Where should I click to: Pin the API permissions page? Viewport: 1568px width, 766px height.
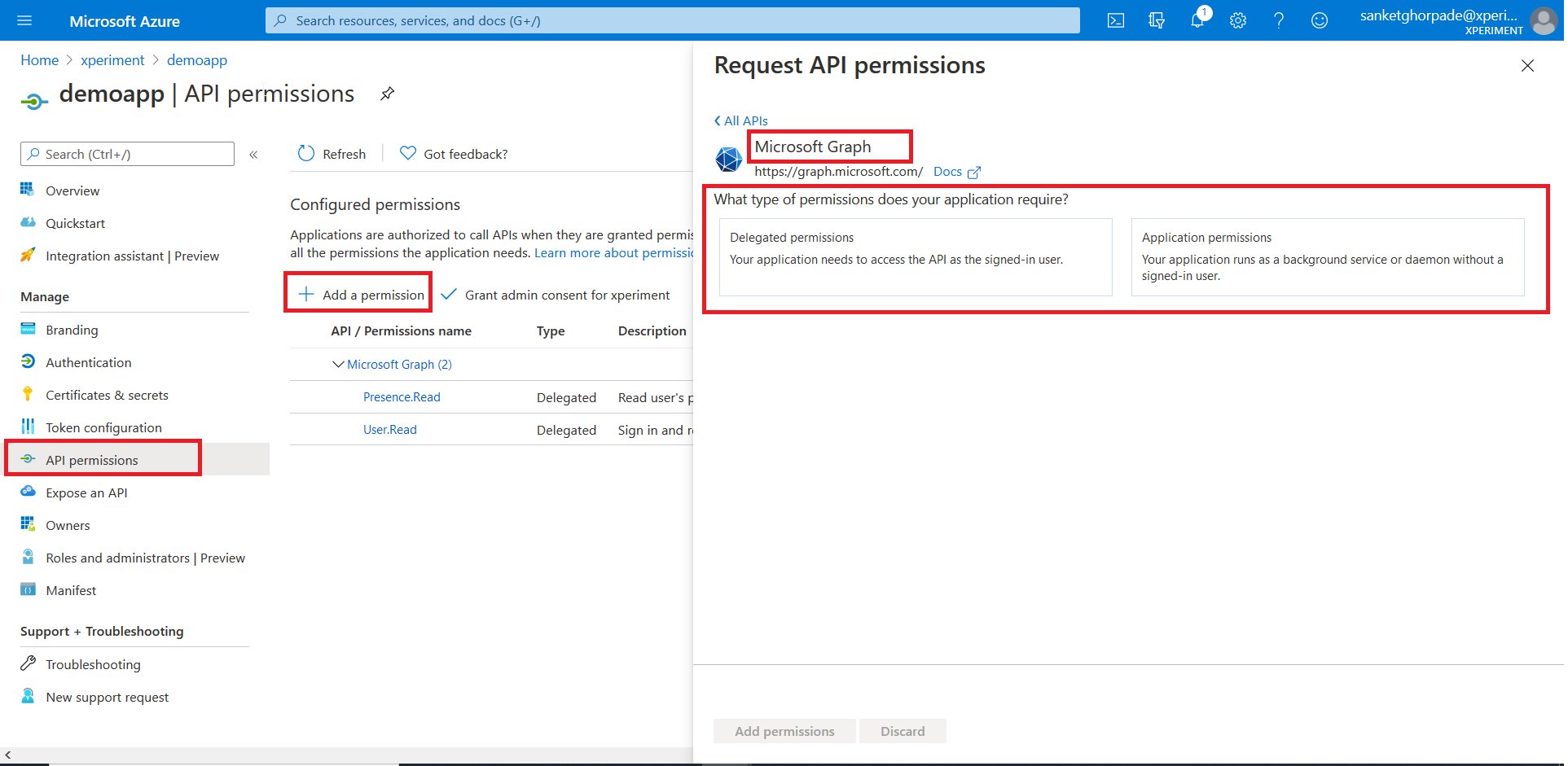pyautogui.click(x=388, y=94)
